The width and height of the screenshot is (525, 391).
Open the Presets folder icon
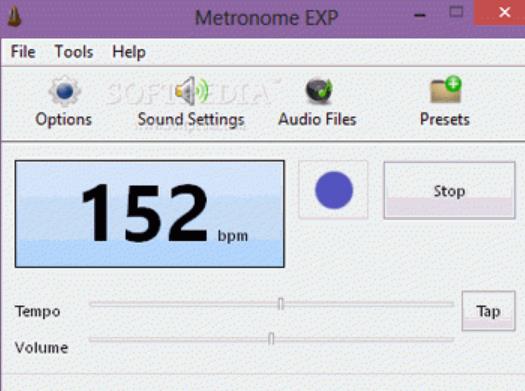pyautogui.click(x=446, y=90)
